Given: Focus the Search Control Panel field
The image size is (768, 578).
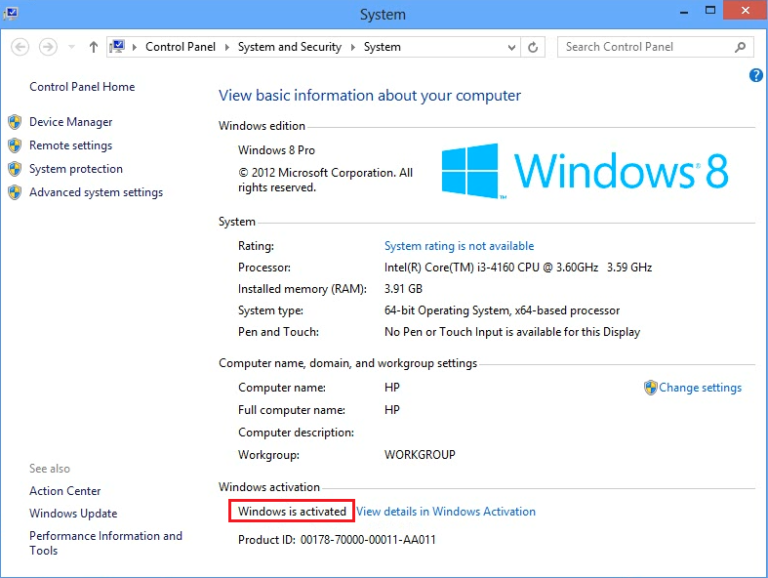Looking at the screenshot, I should [x=645, y=47].
